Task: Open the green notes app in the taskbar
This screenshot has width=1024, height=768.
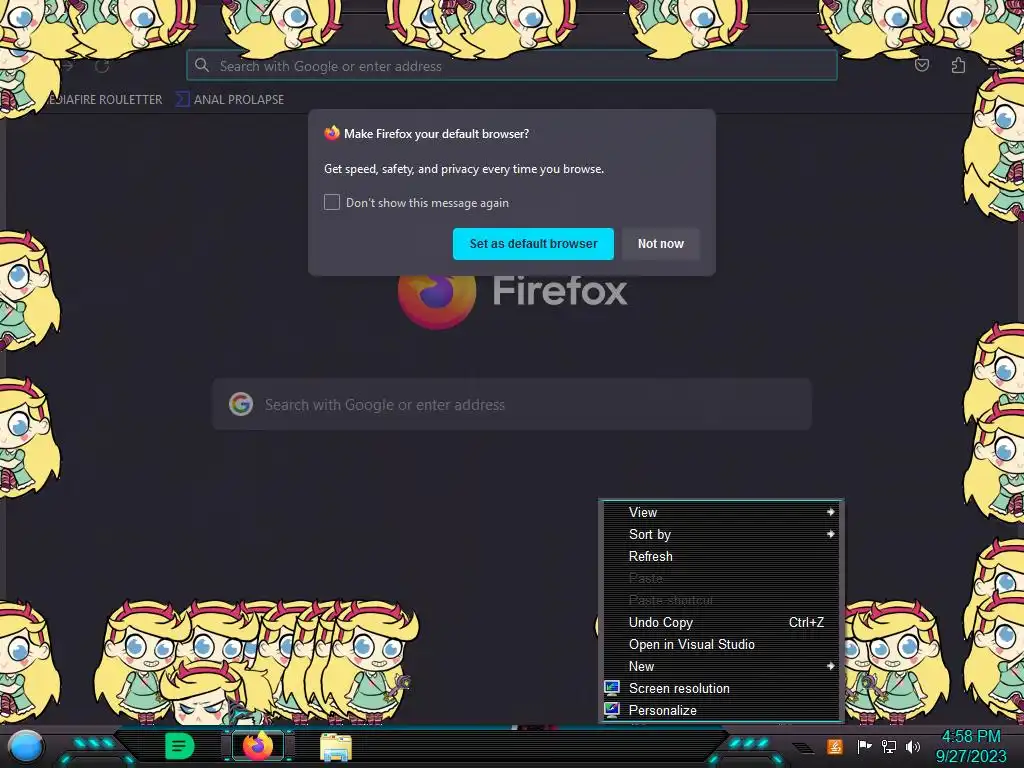Action: (179, 746)
